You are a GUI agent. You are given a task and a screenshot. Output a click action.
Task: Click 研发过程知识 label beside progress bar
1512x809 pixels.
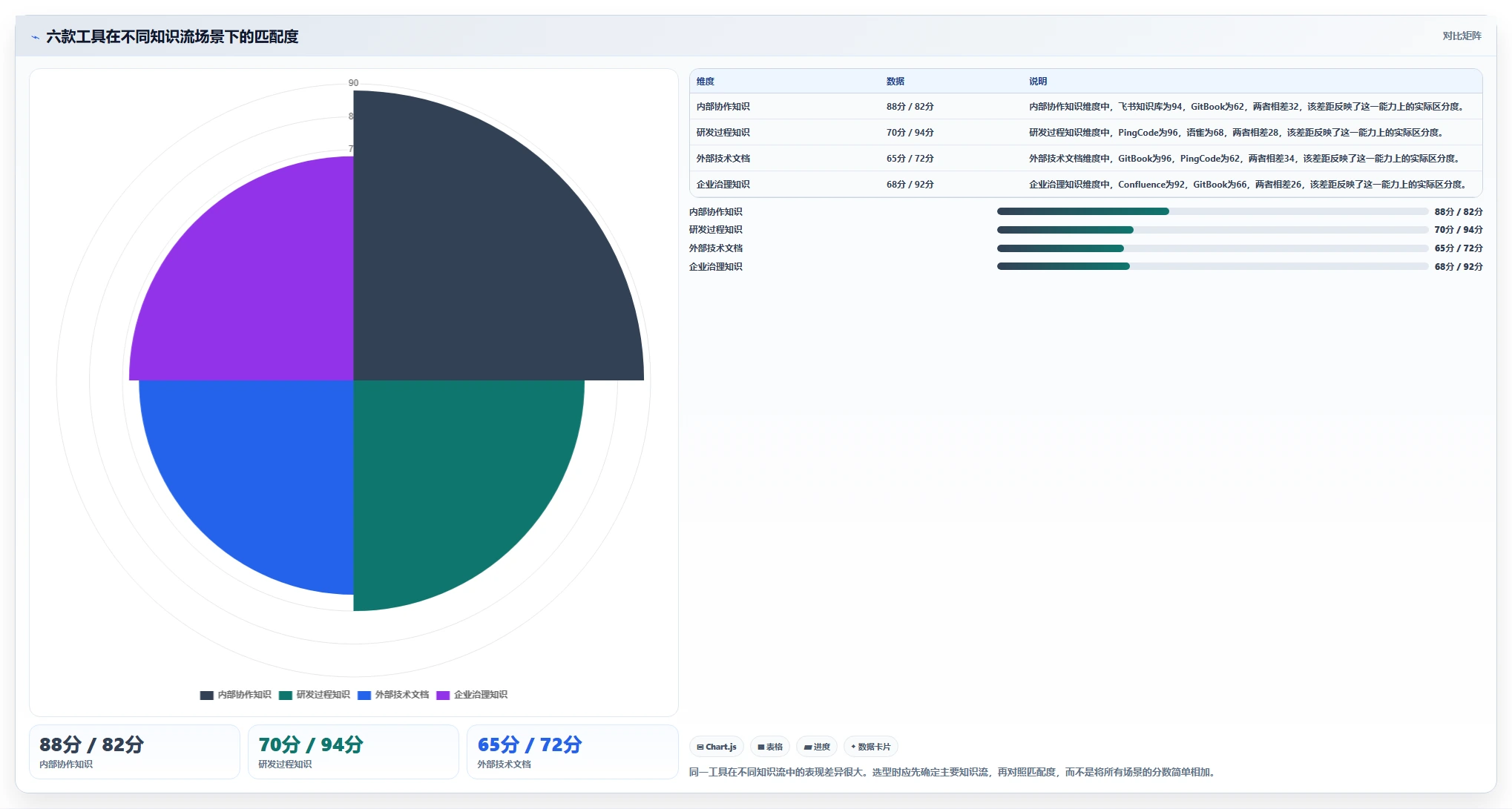click(716, 230)
